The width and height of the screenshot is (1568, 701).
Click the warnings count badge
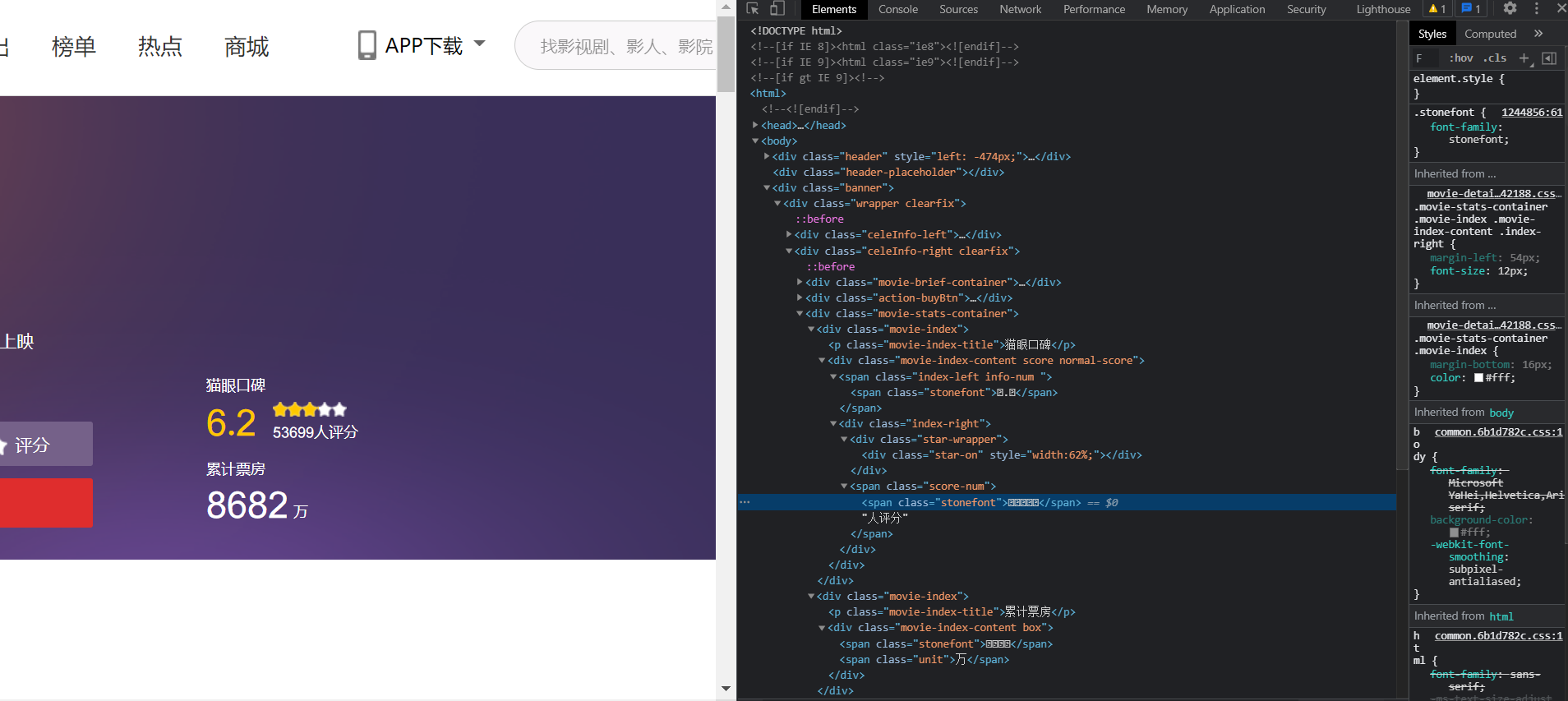coord(1437,9)
